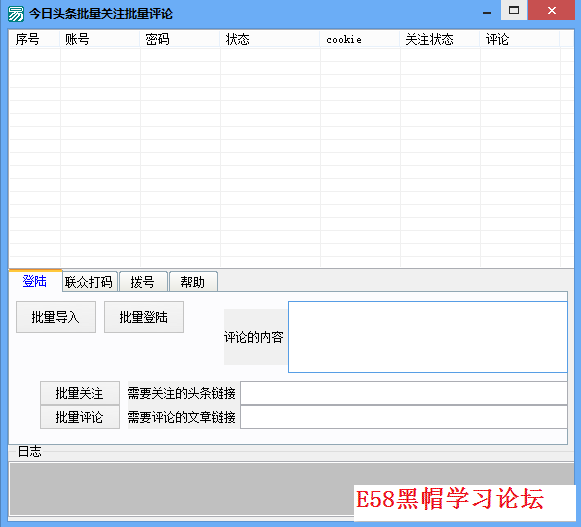Image resolution: width=581 pixels, height=527 pixels.
Task: Open the 帮助 tab
Action: pyautogui.click(x=193, y=282)
